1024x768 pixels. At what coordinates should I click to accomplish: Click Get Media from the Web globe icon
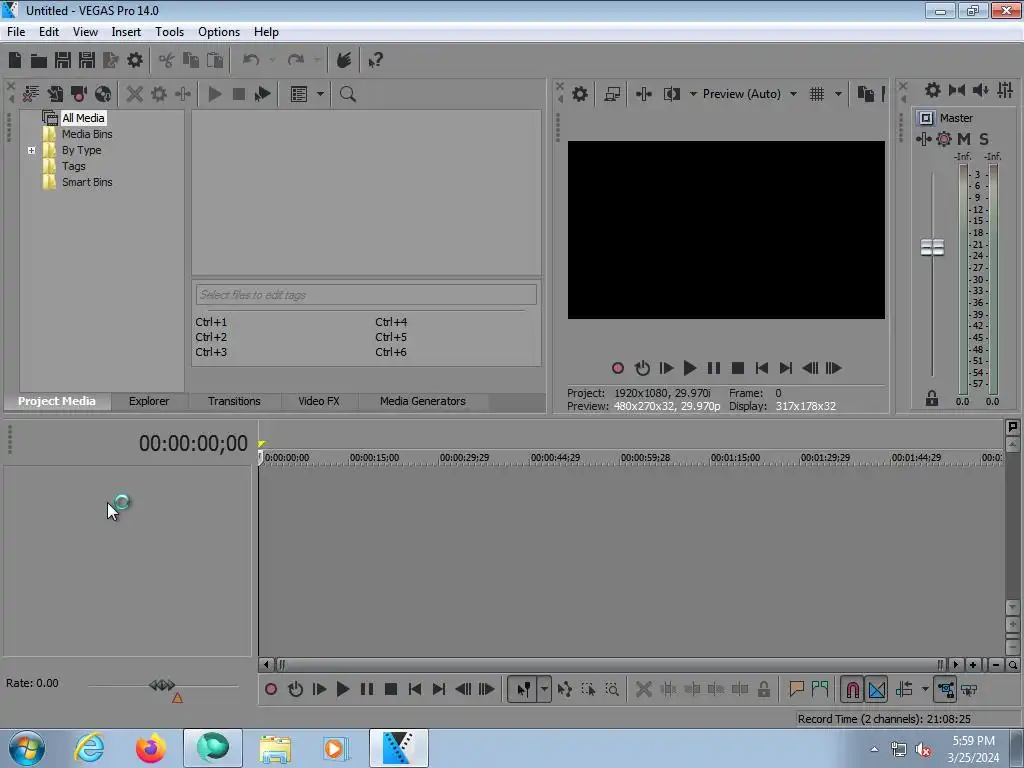click(103, 94)
